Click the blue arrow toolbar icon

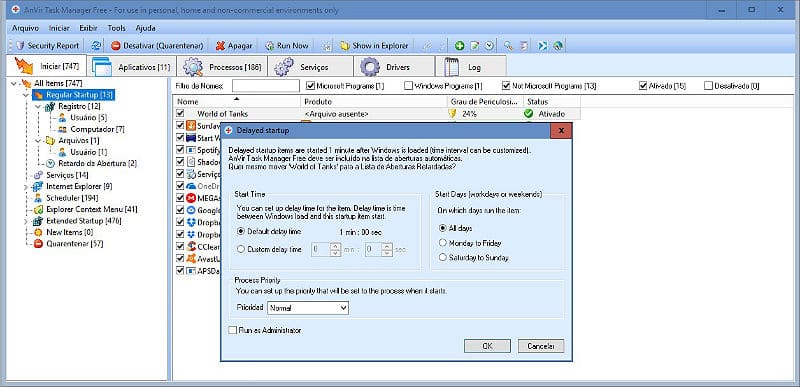[543, 45]
